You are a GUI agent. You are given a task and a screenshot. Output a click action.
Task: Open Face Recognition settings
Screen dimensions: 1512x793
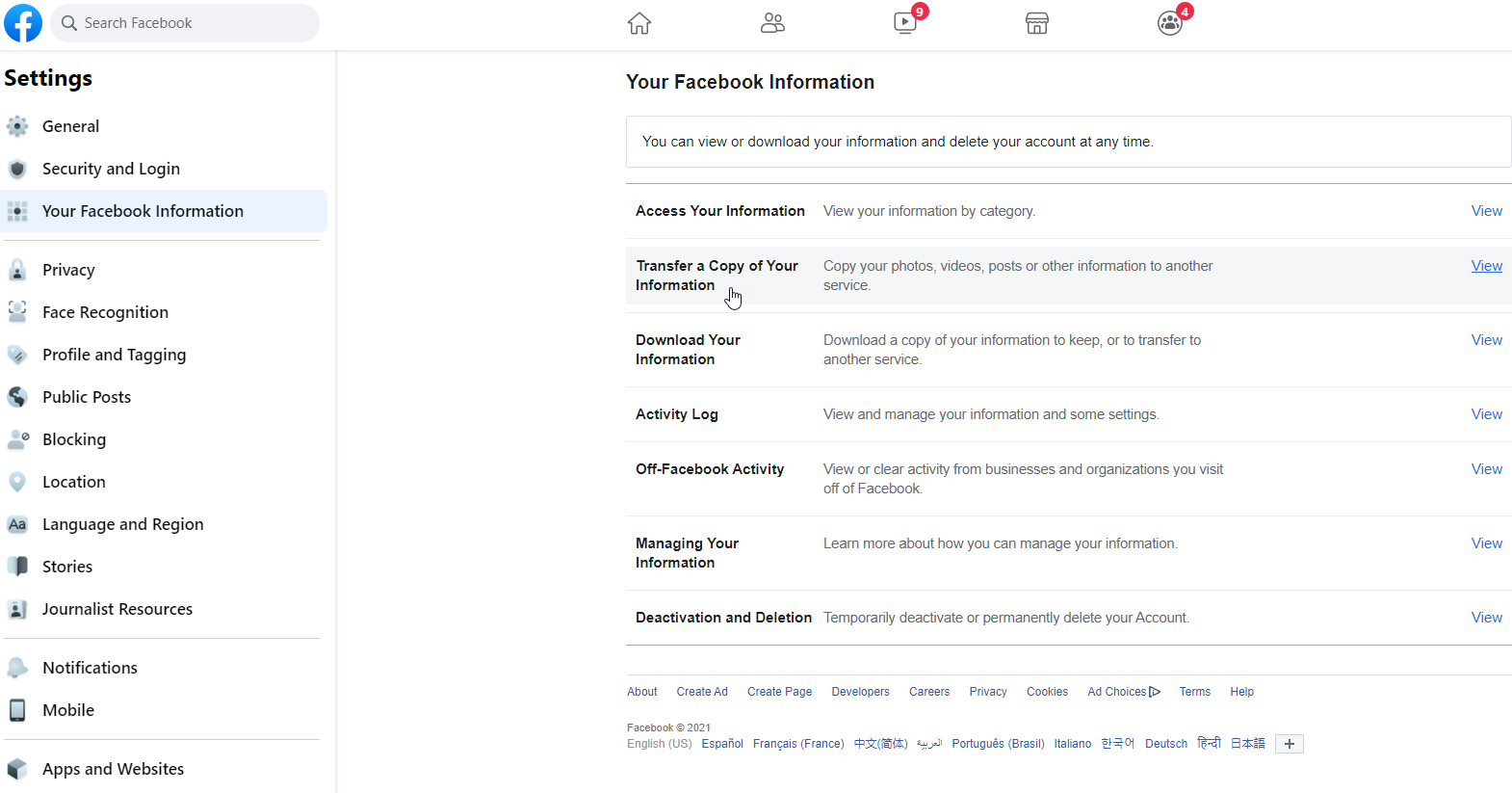(164, 312)
